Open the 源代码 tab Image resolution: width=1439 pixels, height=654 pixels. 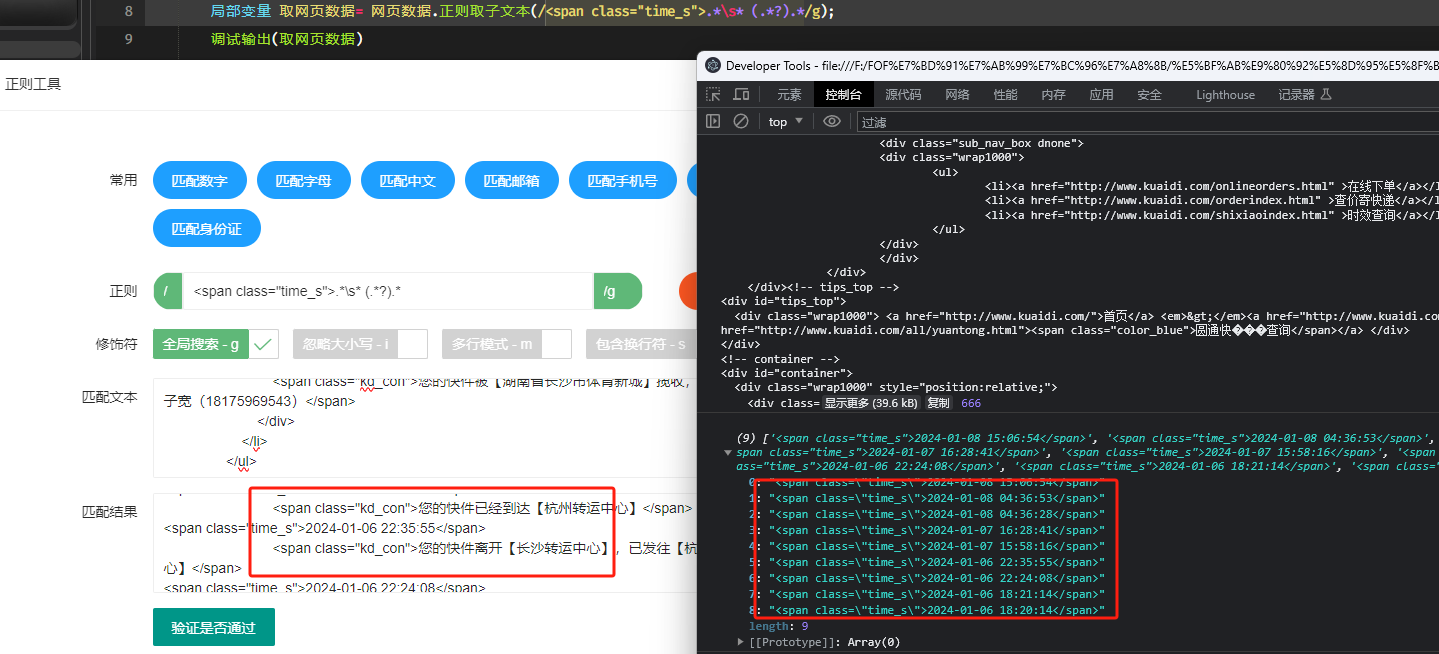click(903, 95)
